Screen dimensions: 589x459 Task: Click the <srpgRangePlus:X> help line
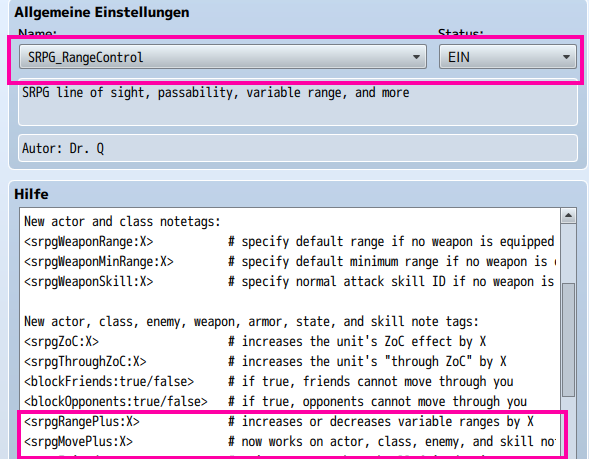[279, 421]
